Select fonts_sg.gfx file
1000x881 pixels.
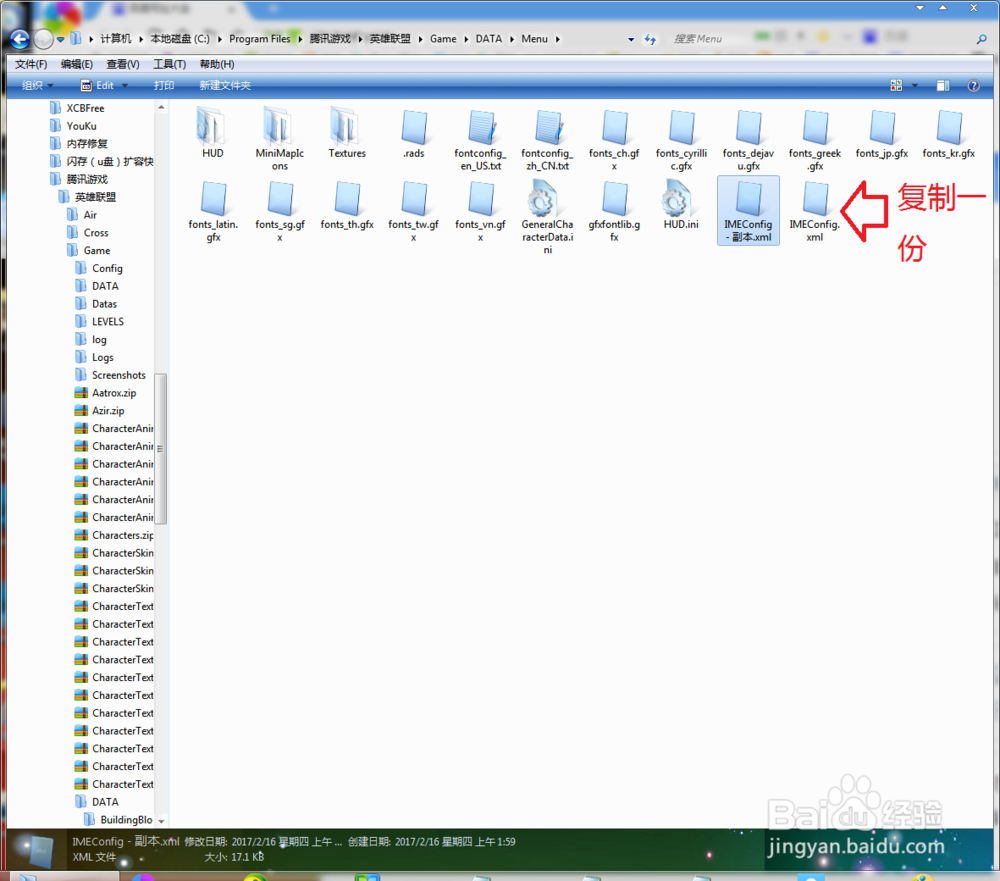(279, 211)
